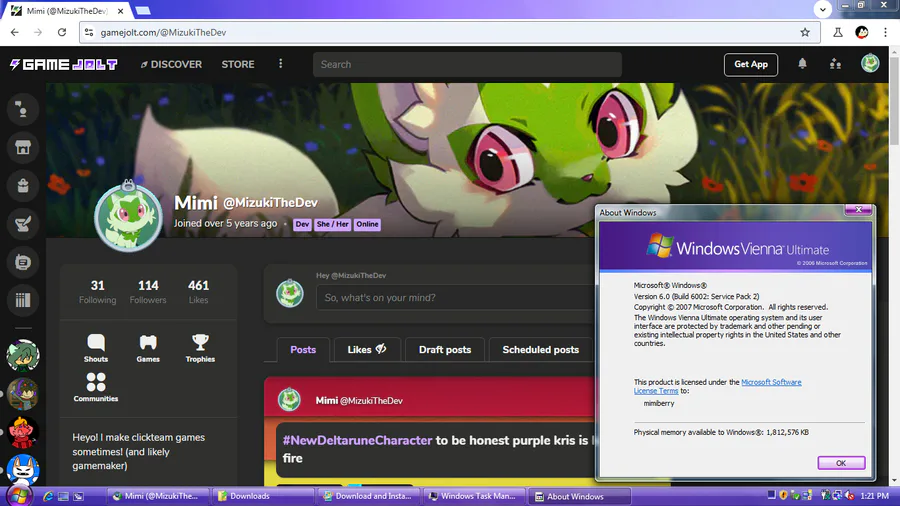Click the 'So, what's on your mind?' field
Image resolution: width=900 pixels, height=506 pixels.
pyautogui.click(x=455, y=298)
